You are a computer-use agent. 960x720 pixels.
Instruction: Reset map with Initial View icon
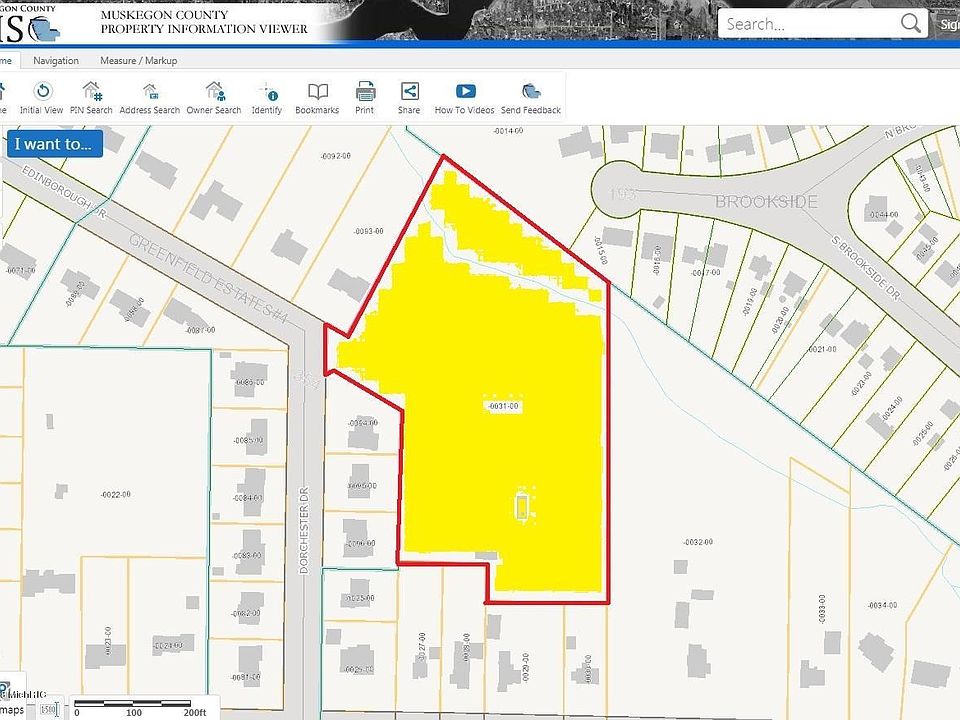(42, 97)
